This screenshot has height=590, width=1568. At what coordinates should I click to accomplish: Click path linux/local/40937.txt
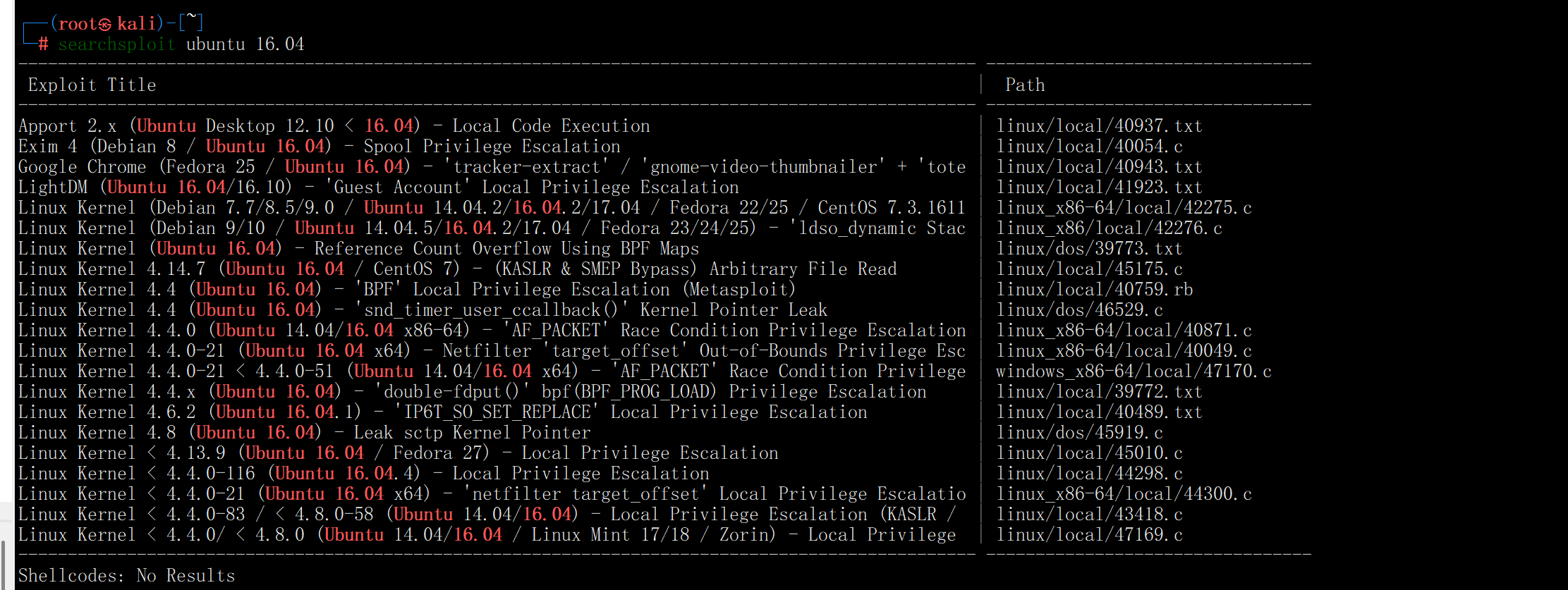tap(1099, 126)
